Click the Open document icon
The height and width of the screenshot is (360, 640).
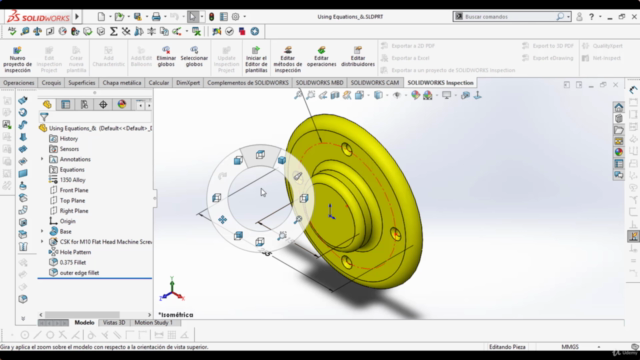[119, 17]
